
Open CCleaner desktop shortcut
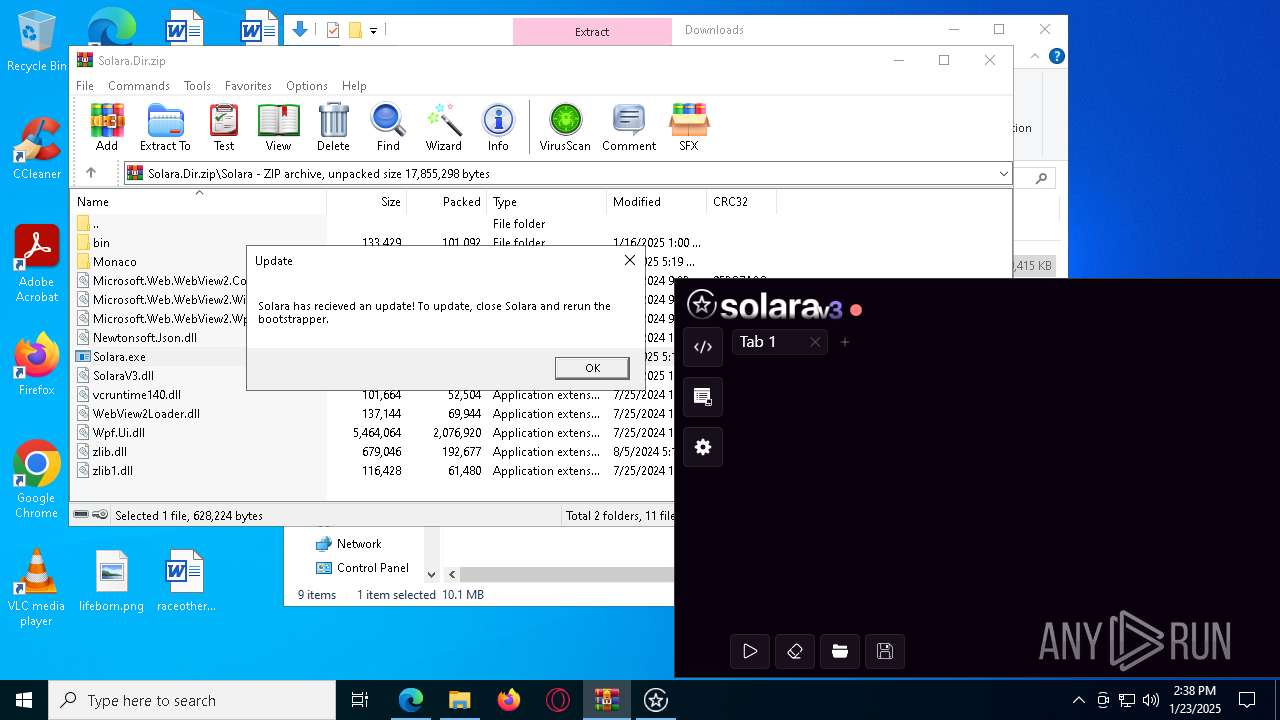pos(36,148)
